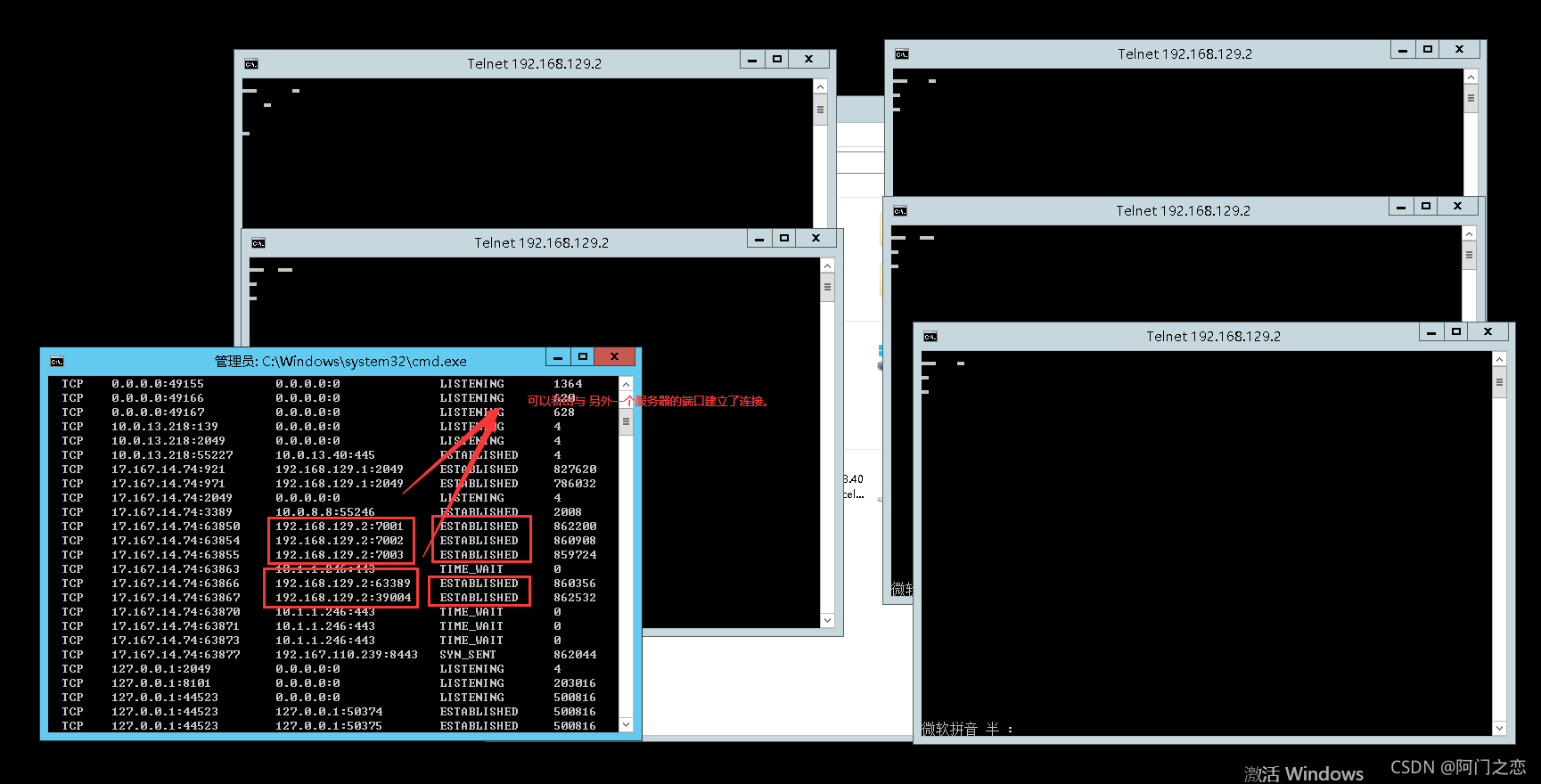This screenshot has height=784, width=1541.
Task: Click local address 17.167.14.74:63850
Action: click(x=176, y=527)
